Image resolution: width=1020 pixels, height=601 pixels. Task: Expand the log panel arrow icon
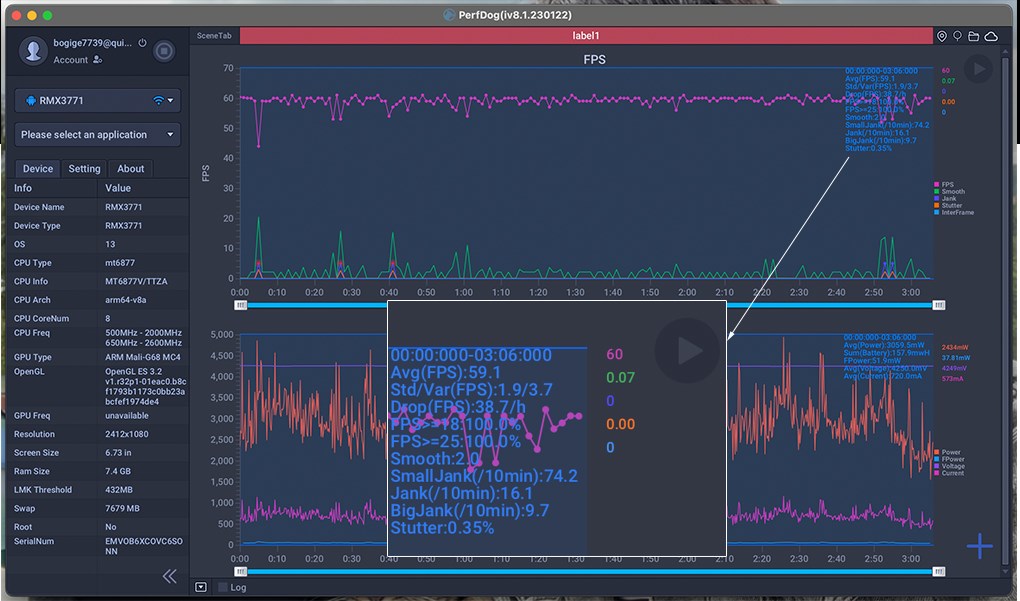201,587
